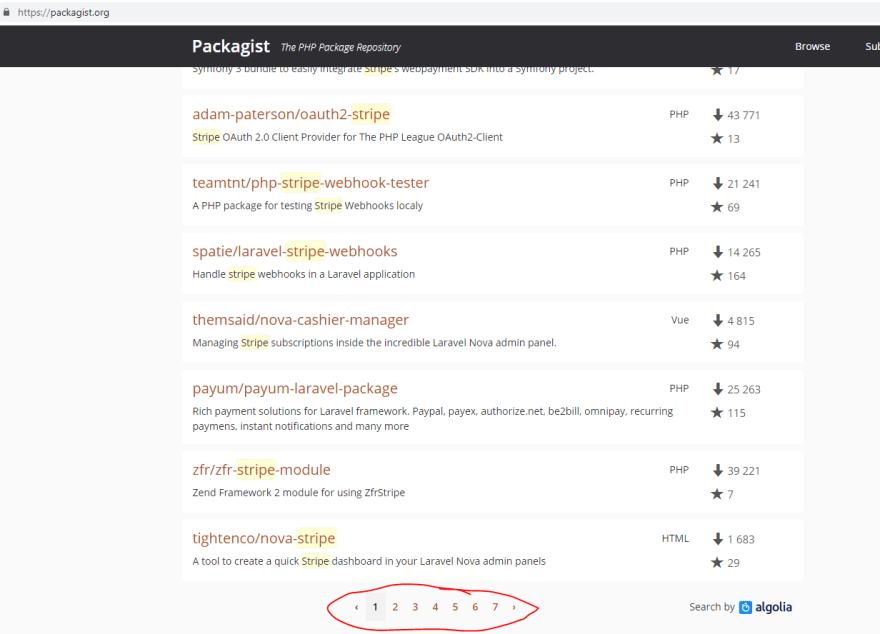Click download count 25 263
Screen dimensions: 880x634
click(744, 389)
